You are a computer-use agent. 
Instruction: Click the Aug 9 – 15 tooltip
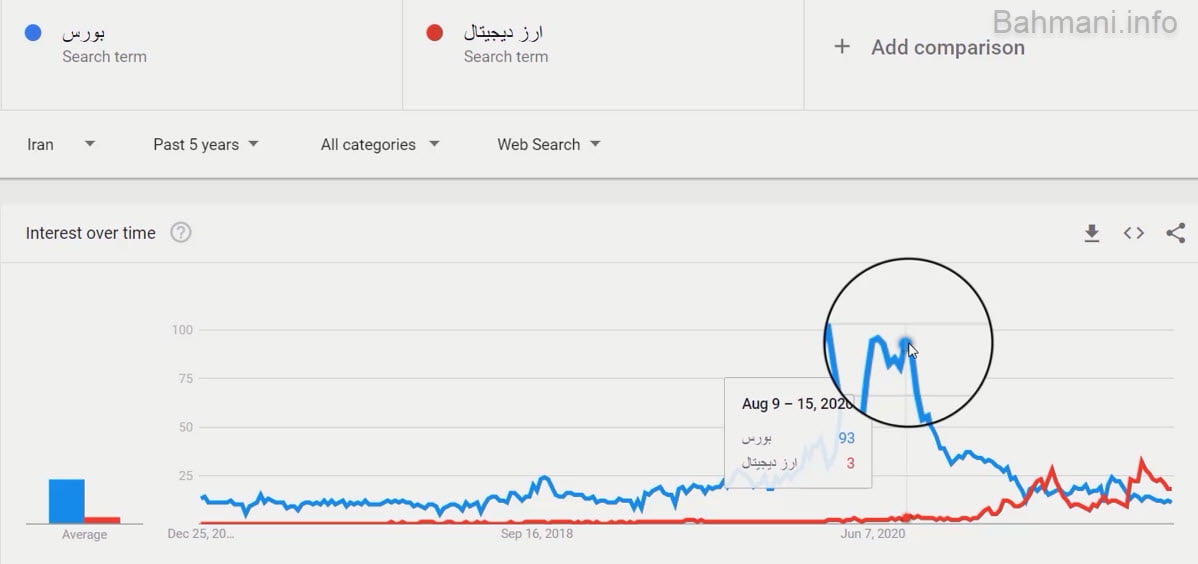(798, 433)
